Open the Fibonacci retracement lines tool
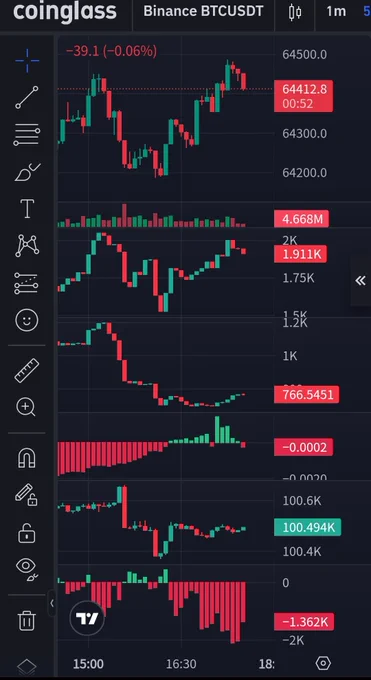Screen dimensions: 371x680 point(27,134)
